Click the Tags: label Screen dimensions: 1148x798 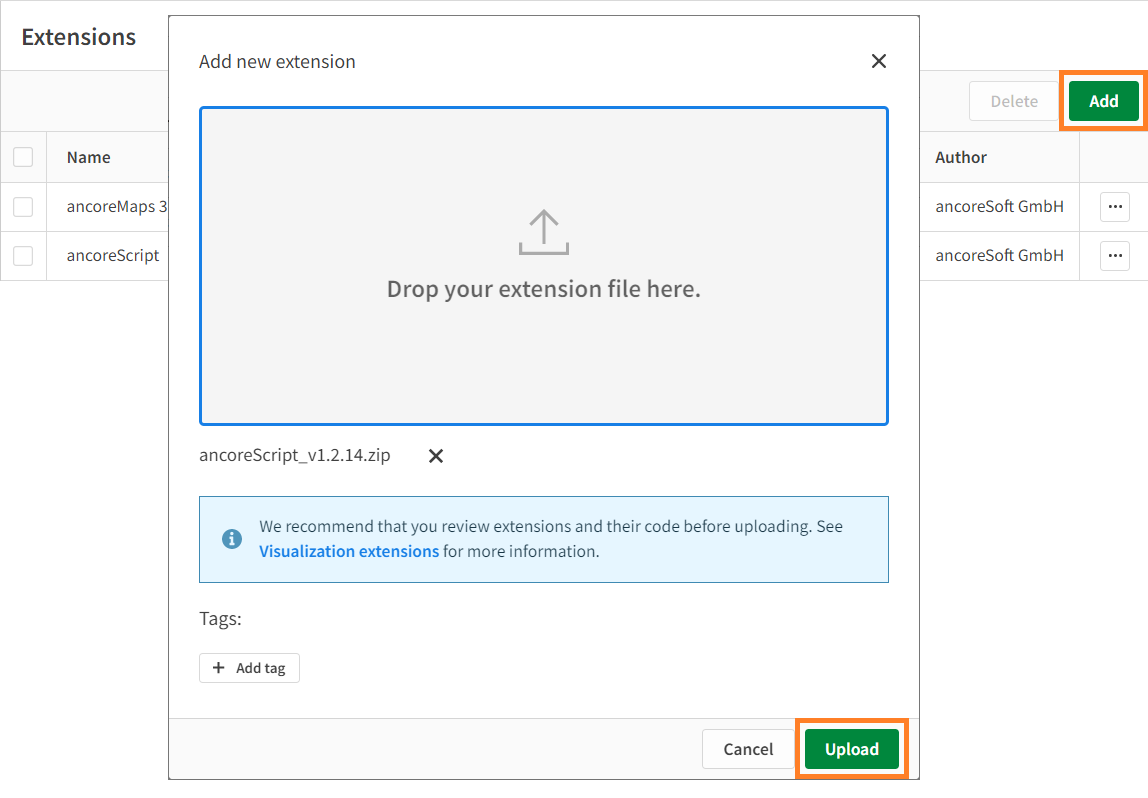tap(220, 619)
